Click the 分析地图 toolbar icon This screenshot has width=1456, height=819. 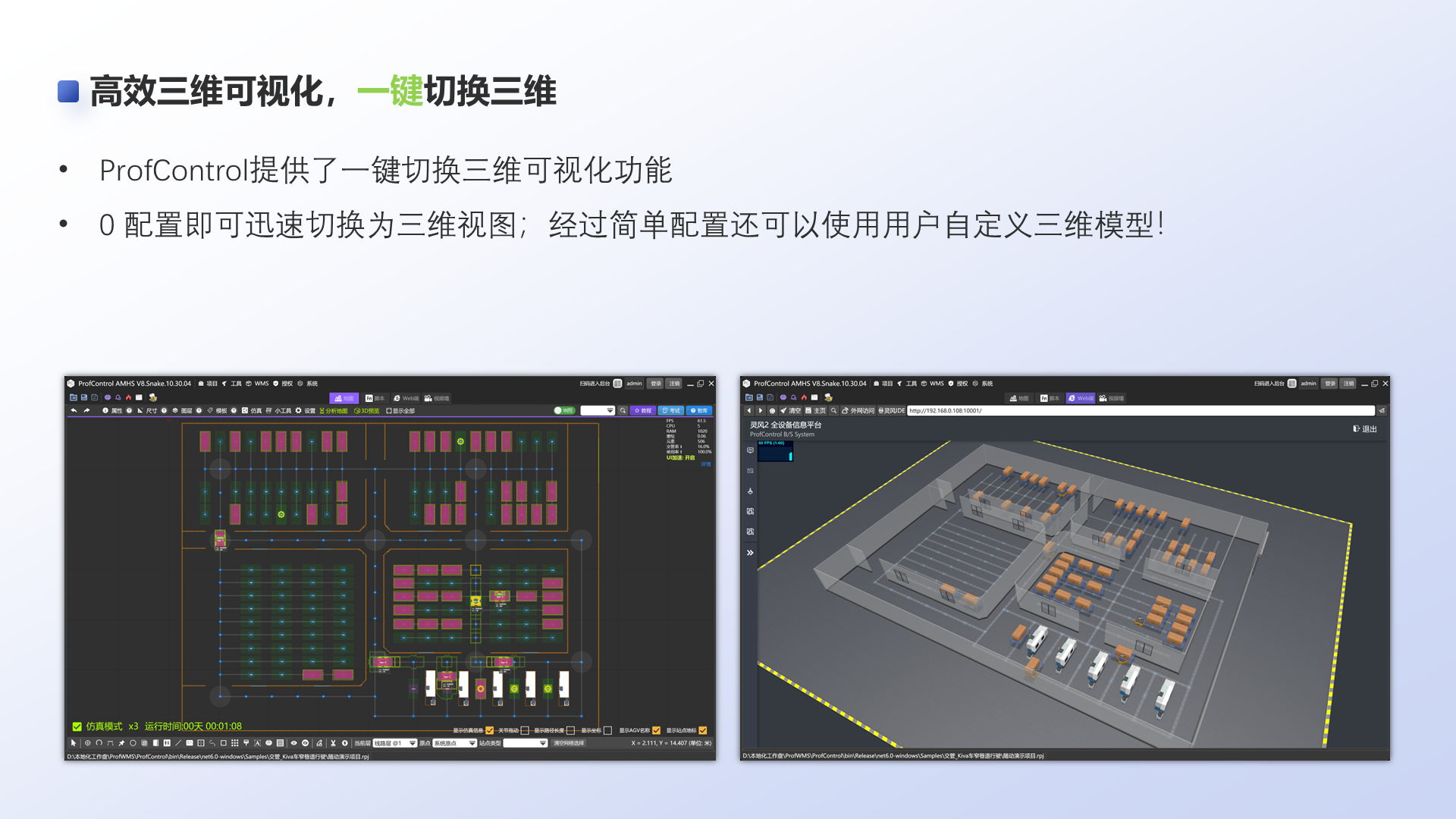click(x=334, y=411)
